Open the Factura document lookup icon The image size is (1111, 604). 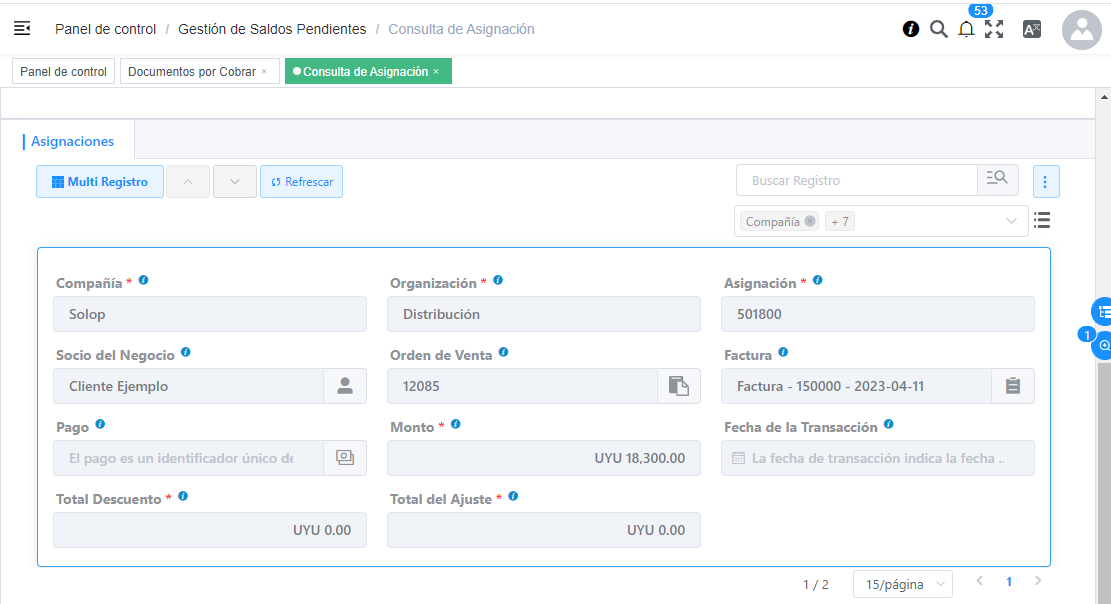pyautogui.click(x=1012, y=386)
